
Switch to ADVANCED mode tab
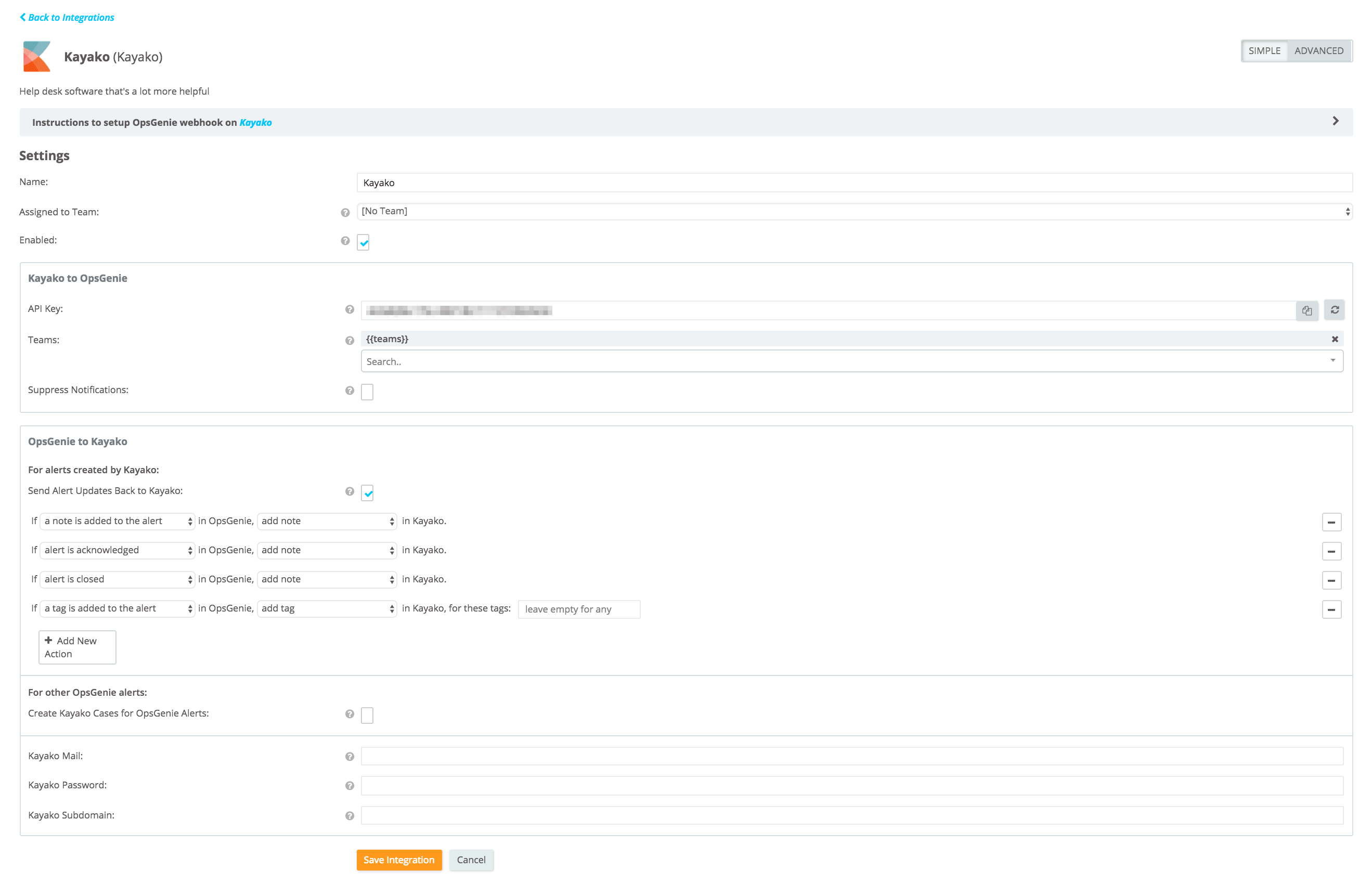(x=1318, y=51)
